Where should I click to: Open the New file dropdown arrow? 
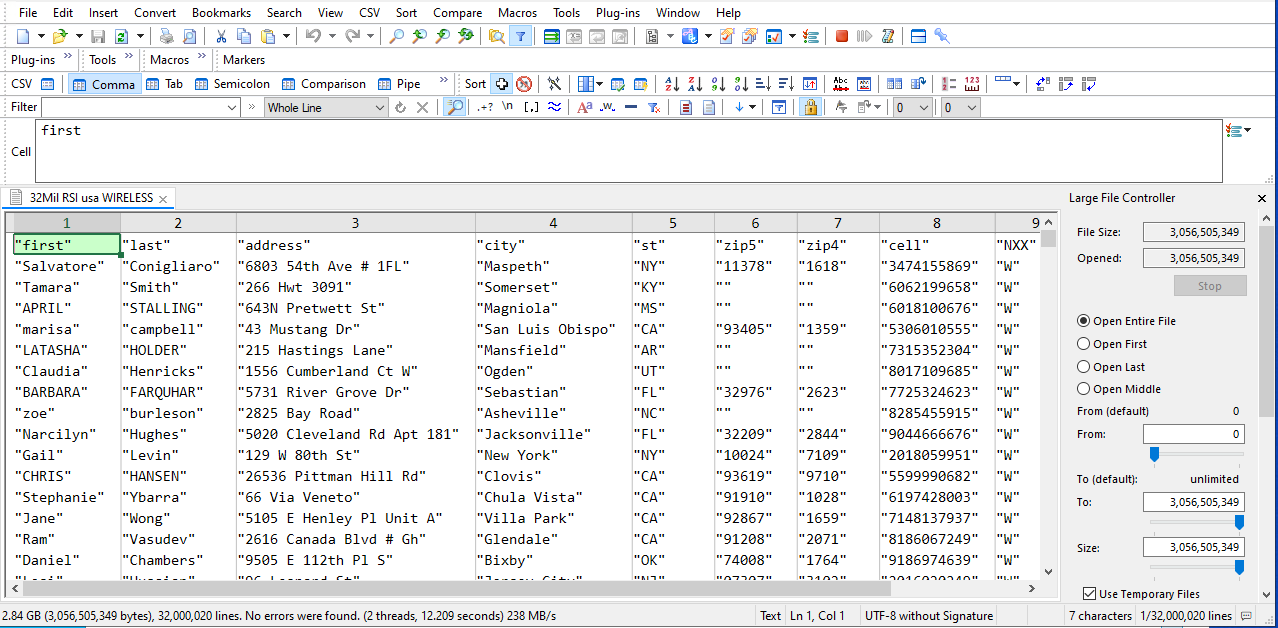[x=40, y=36]
